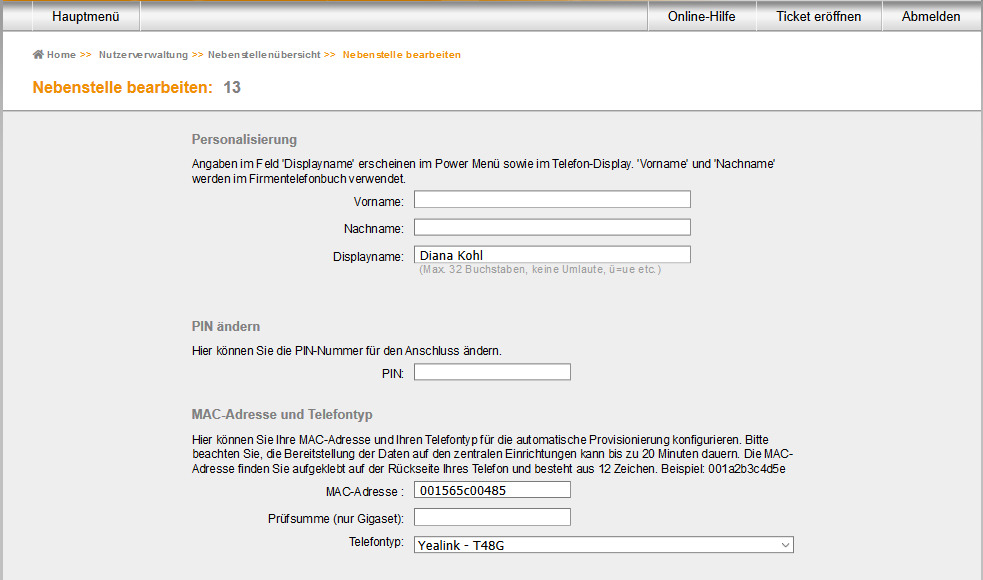This screenshot has height=580, width=983.
Task: Focus the Nachname input field
Action: coord(552,227)
